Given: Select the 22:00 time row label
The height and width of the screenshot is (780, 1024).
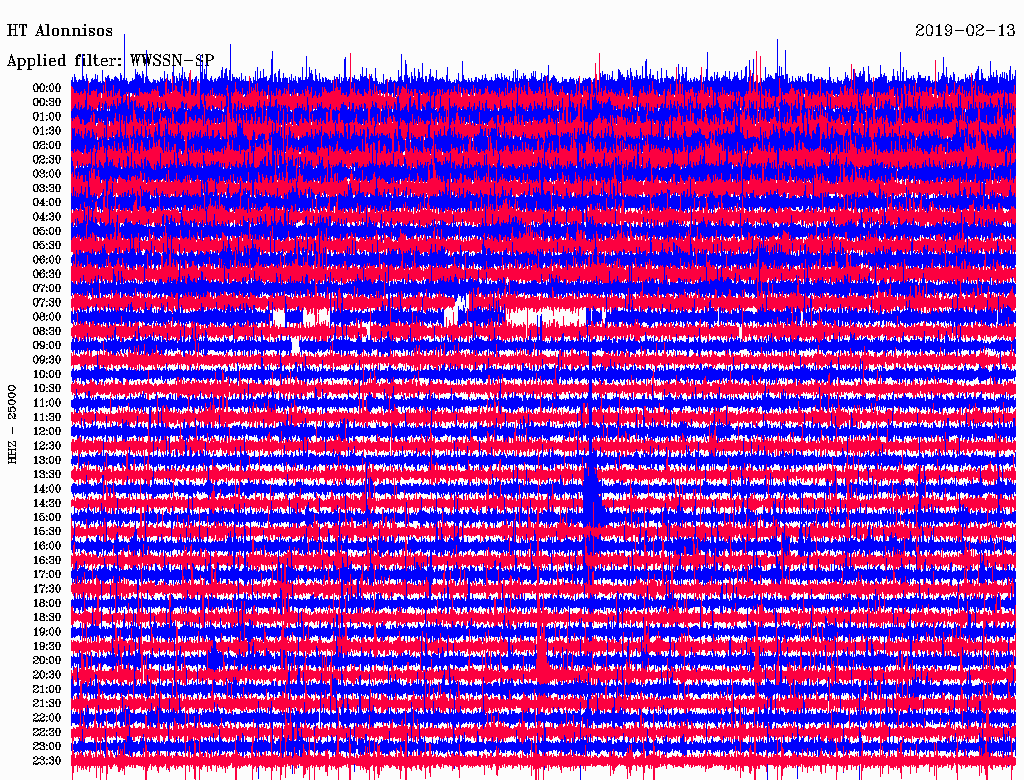Looking at the screenshot, I should point(47,717).
